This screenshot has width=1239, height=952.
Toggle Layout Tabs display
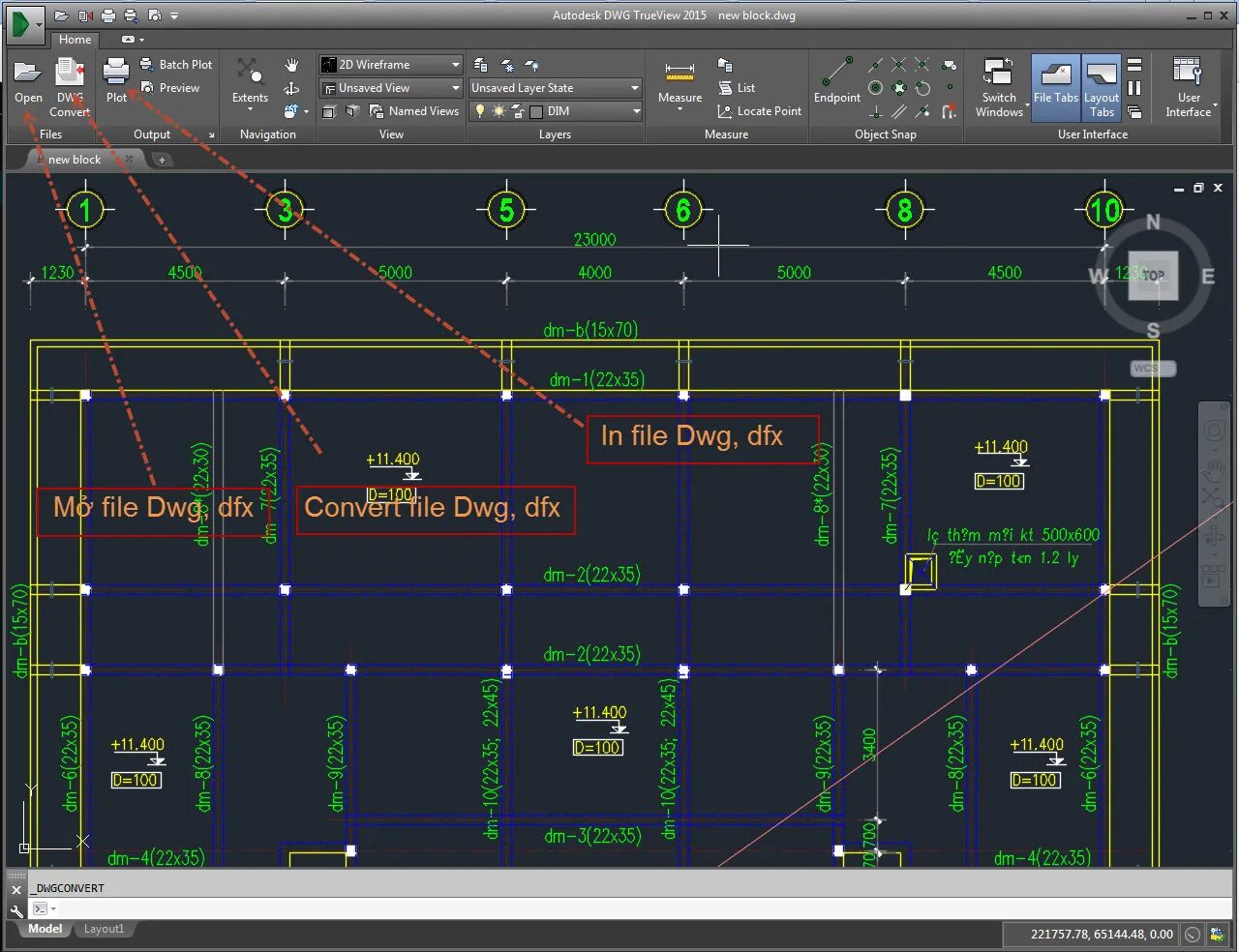tap(1102, 87)
